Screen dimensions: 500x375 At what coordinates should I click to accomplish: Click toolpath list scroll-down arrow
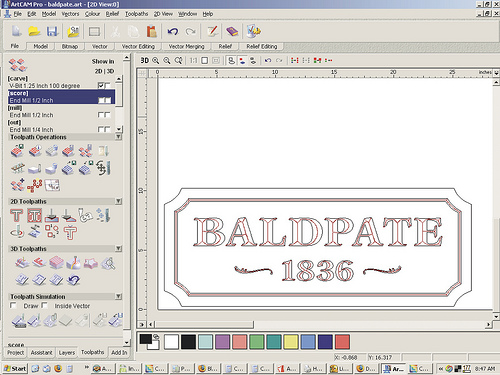pos(119,129)
